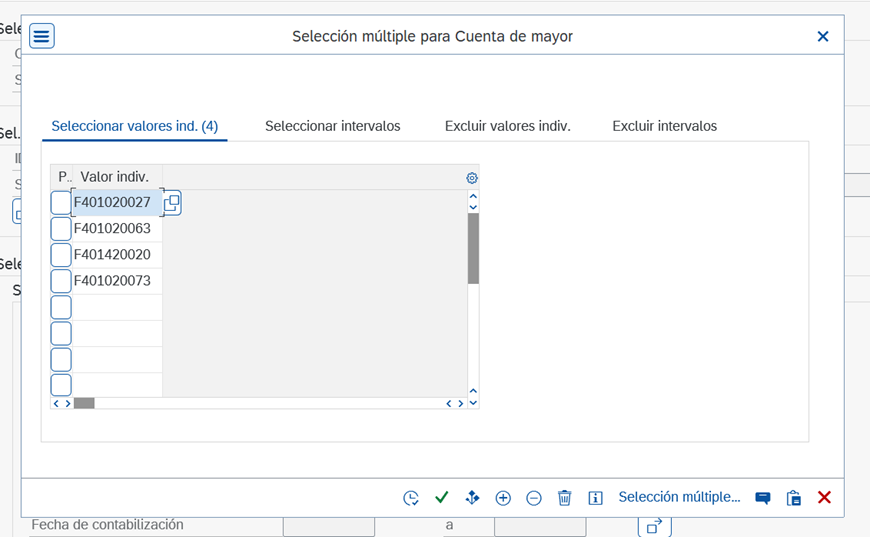
Task: Open the check entries clock icon
Action: [411, 498]
